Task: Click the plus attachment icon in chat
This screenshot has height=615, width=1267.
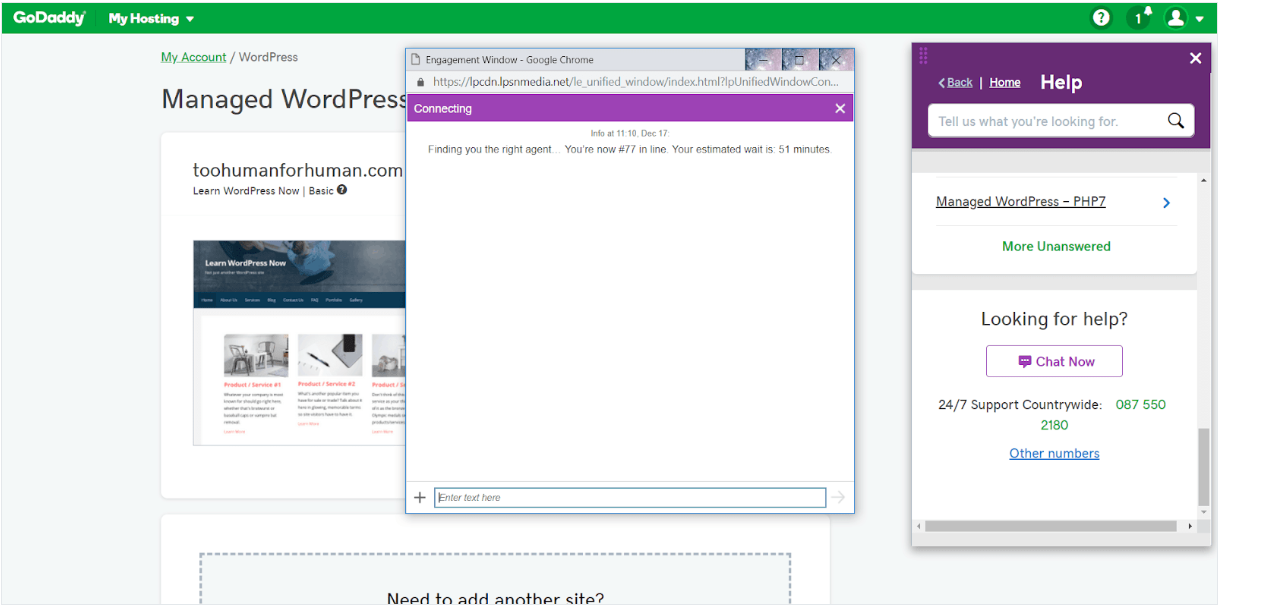Action: [420, 497]
